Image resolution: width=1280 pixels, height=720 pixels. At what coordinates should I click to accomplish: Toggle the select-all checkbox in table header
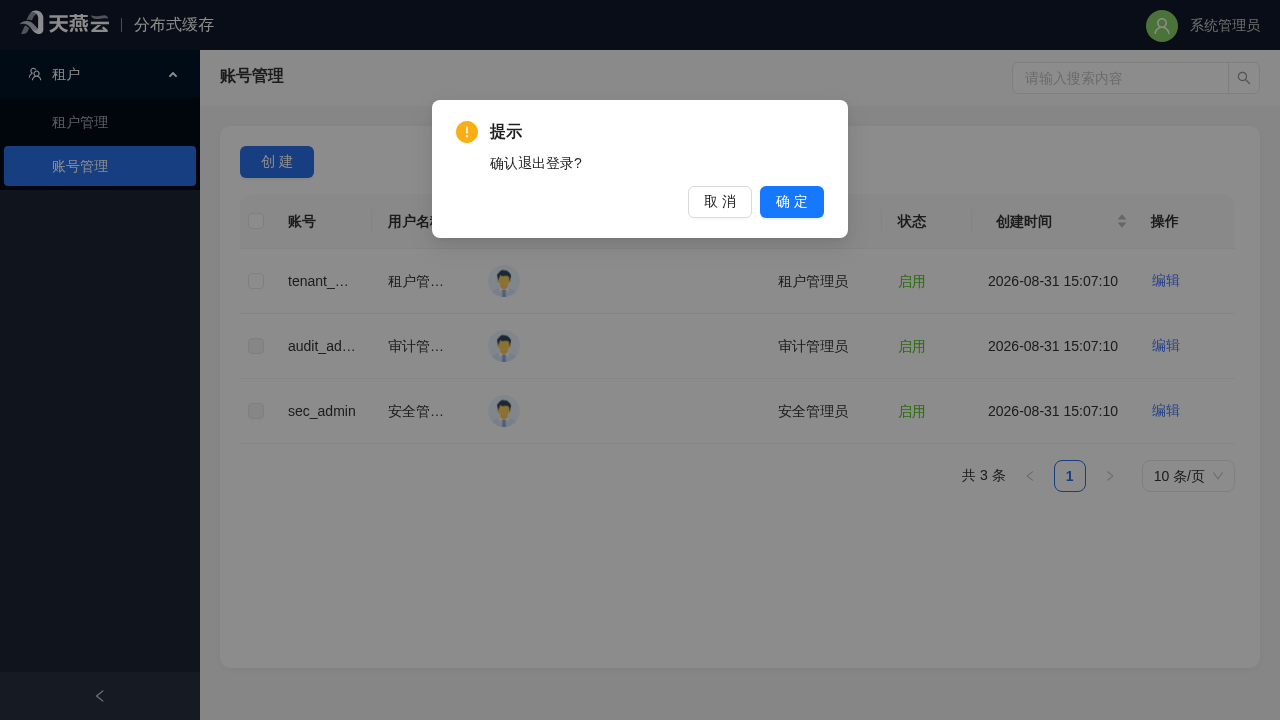[256, 221]
